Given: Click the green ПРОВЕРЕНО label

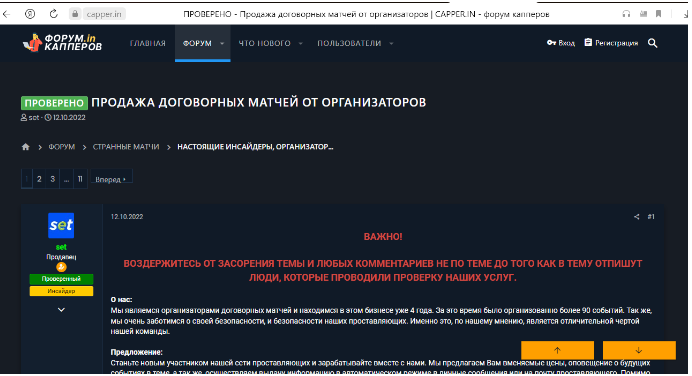Looking at the screenshot, I should pos(54,103).
